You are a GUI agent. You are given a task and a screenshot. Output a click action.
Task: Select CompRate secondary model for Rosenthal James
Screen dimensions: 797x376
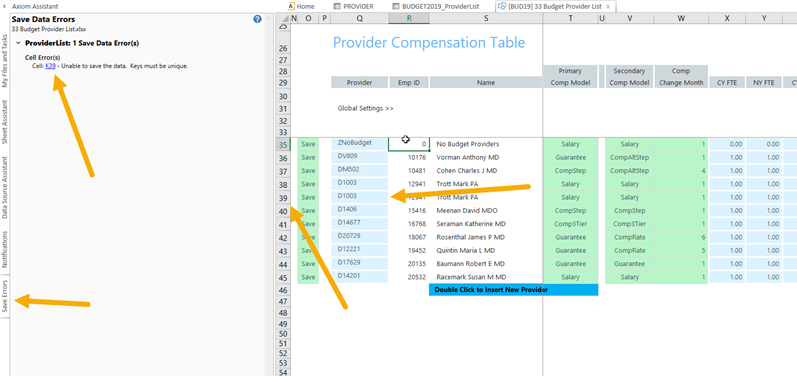(x=629, y=237)
